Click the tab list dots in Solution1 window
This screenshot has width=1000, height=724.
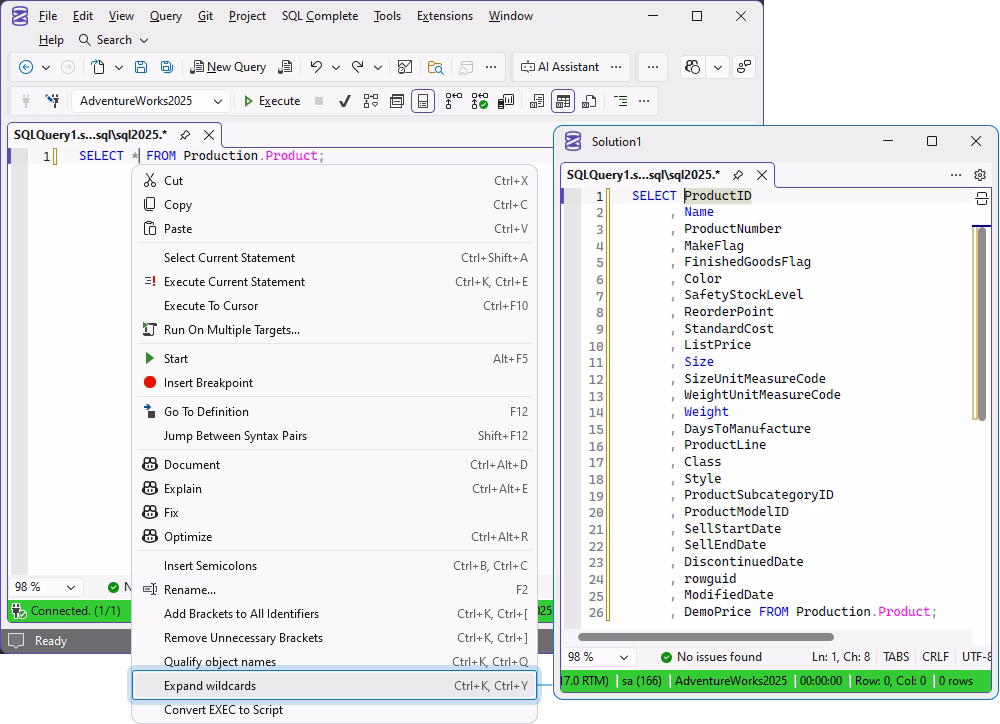(x=955, y=175)
